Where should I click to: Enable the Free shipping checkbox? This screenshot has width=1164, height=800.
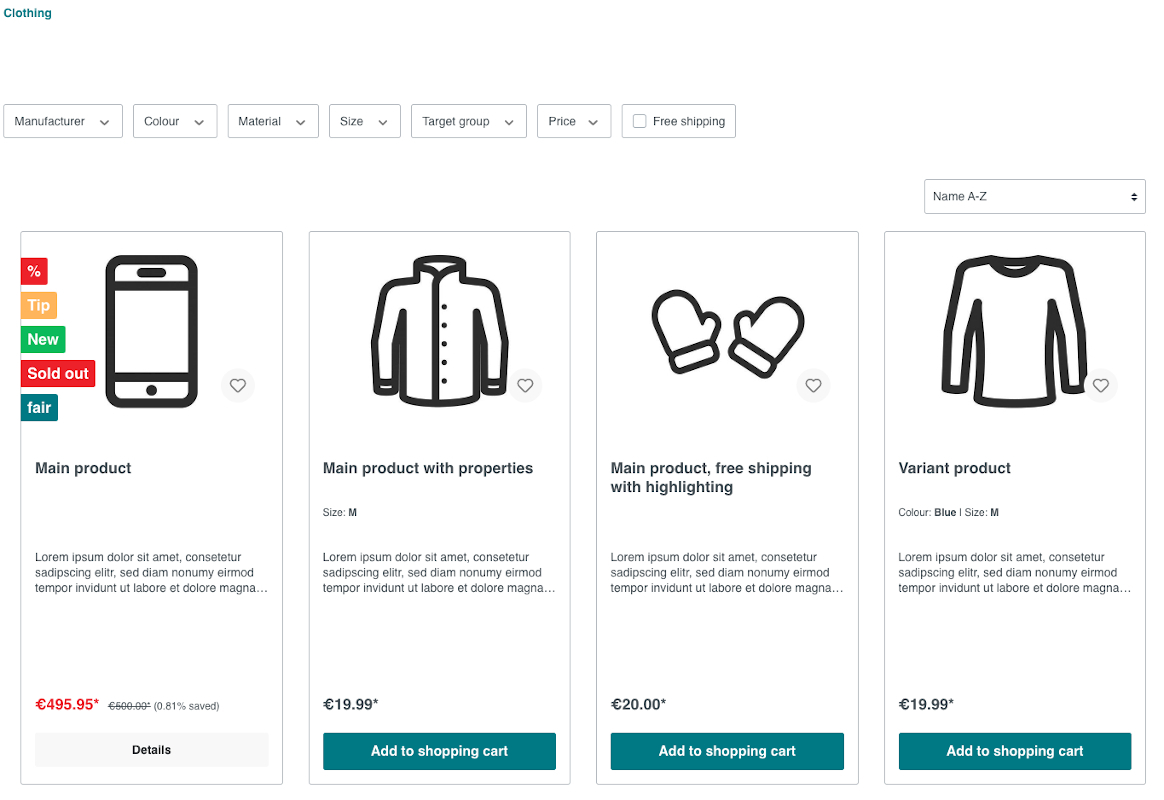click(x=639, y=121)
